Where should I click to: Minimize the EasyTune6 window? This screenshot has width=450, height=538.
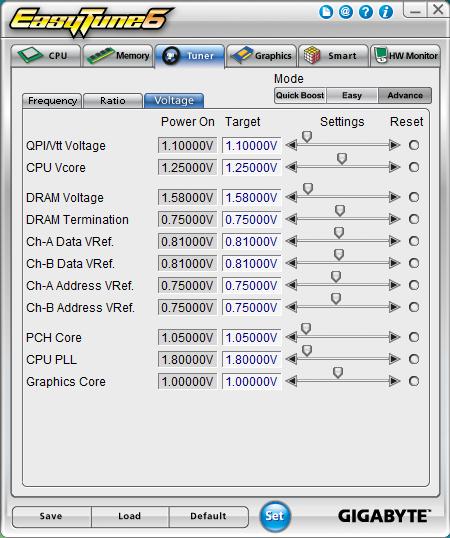click(x=415, y=10)
